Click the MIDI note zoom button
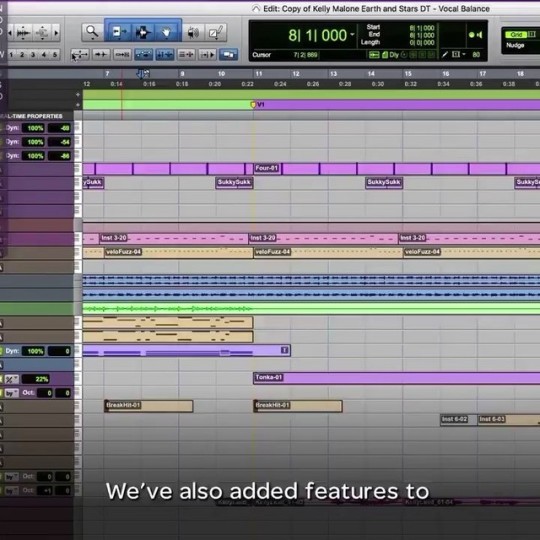 point(42,33)
